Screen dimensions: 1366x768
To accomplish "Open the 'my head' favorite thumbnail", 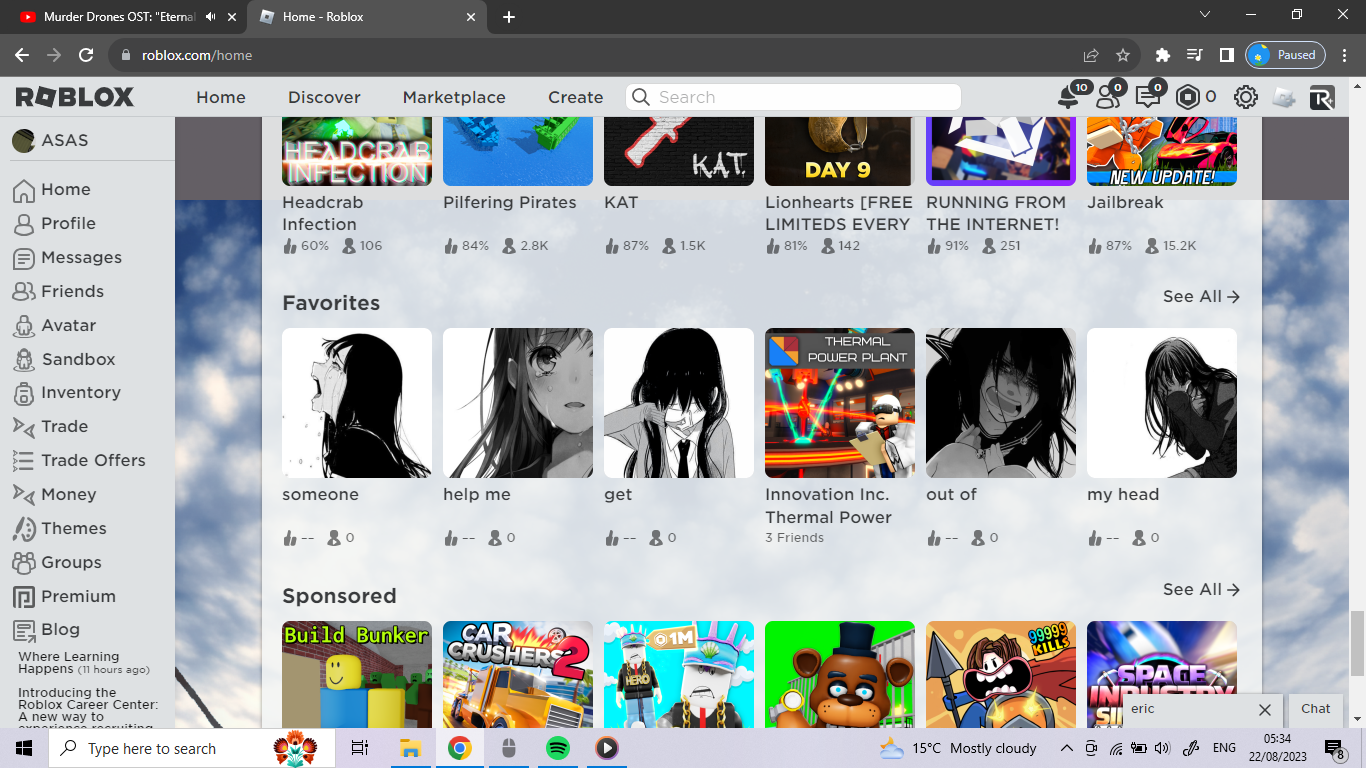I will coord(1162,403).
